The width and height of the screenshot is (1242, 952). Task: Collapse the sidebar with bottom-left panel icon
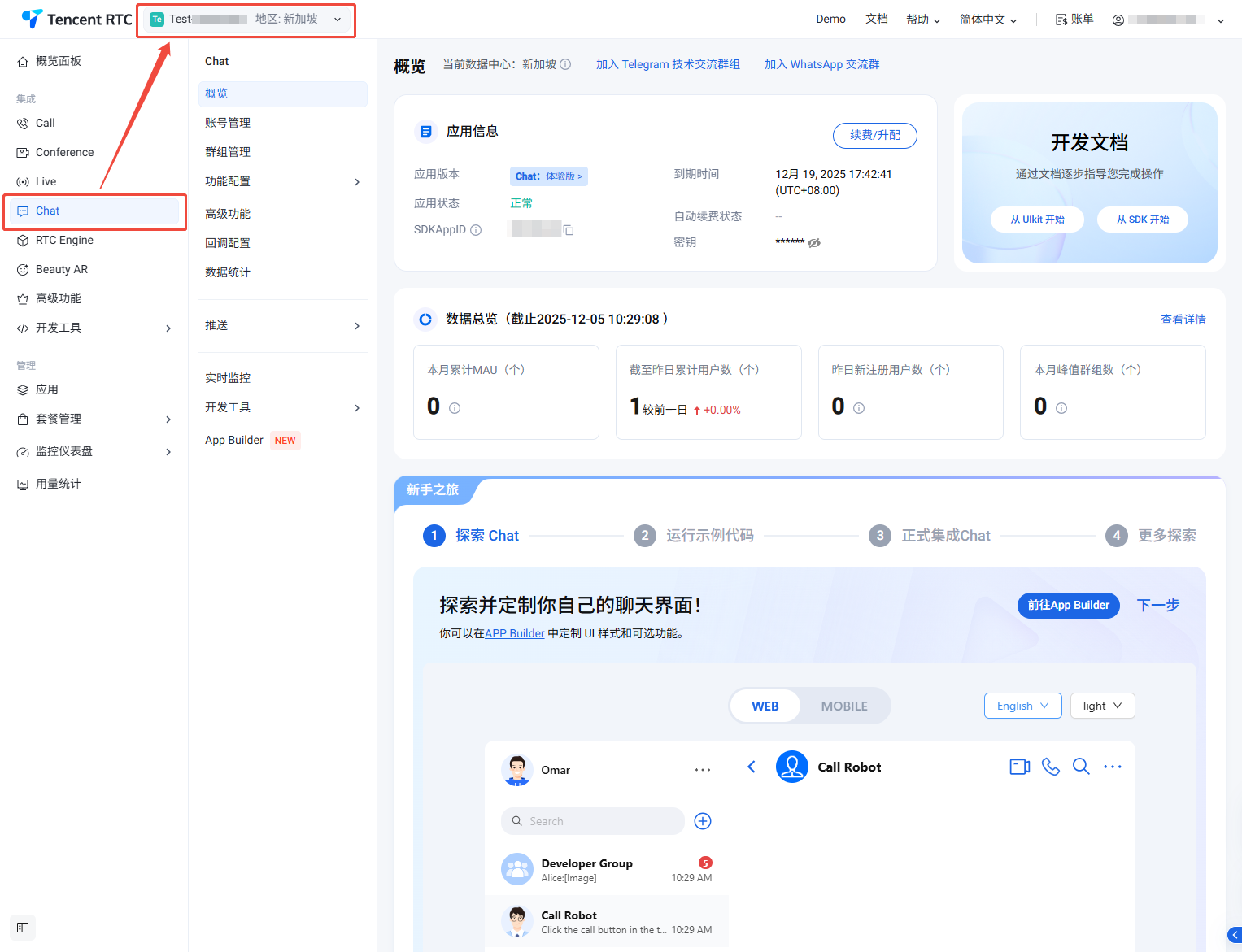(23, 928)
